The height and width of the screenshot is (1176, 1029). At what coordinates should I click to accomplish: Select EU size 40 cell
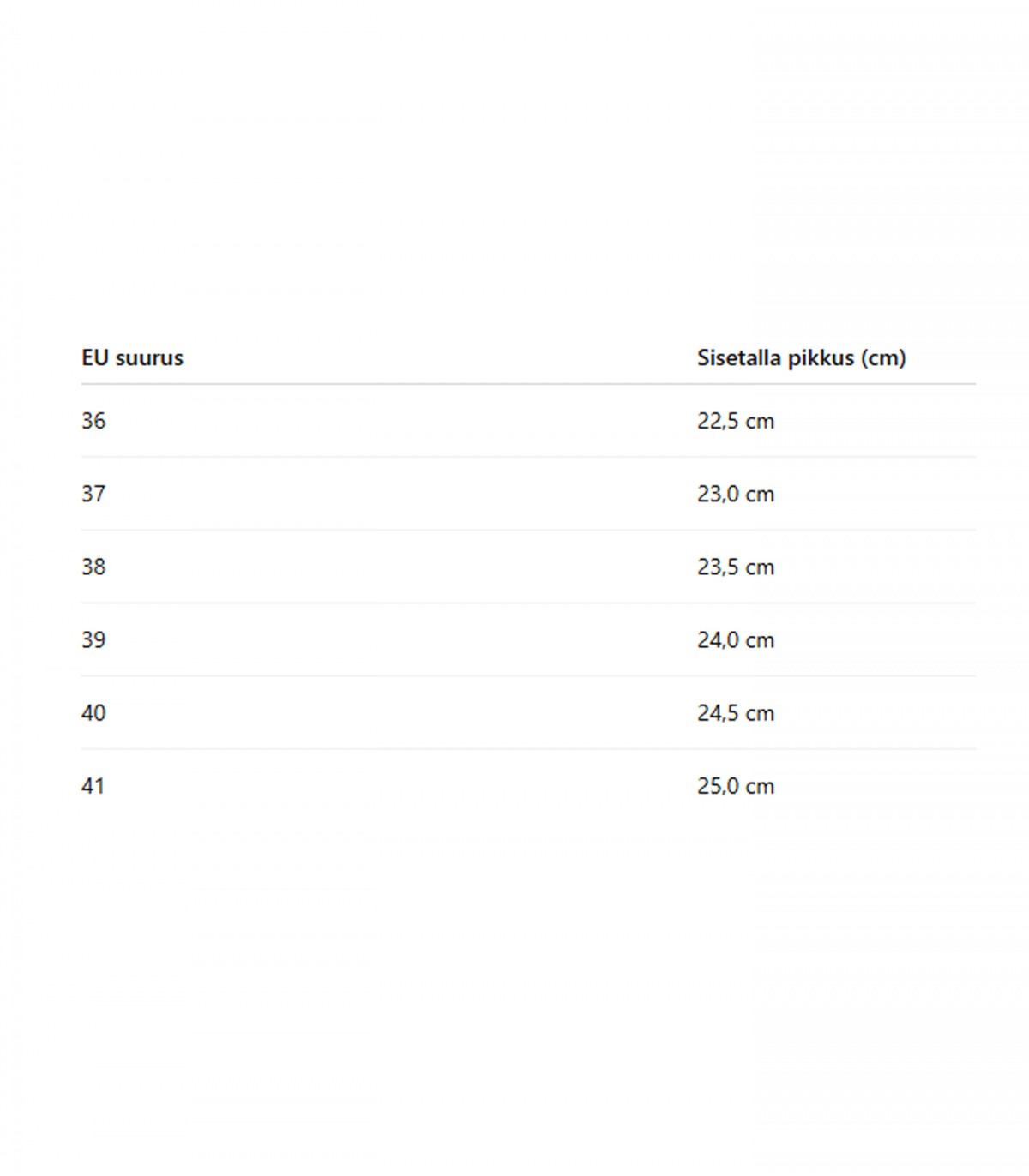pos(93,712)
